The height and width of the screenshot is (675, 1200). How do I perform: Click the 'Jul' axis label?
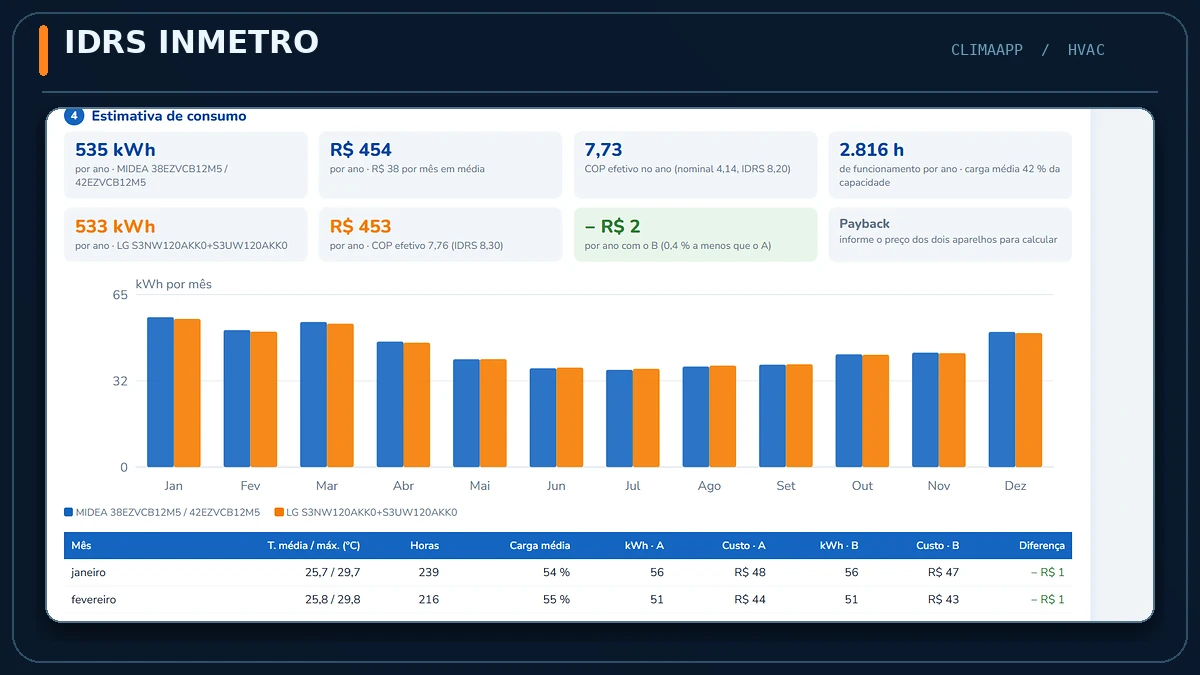tap(632, 486)
